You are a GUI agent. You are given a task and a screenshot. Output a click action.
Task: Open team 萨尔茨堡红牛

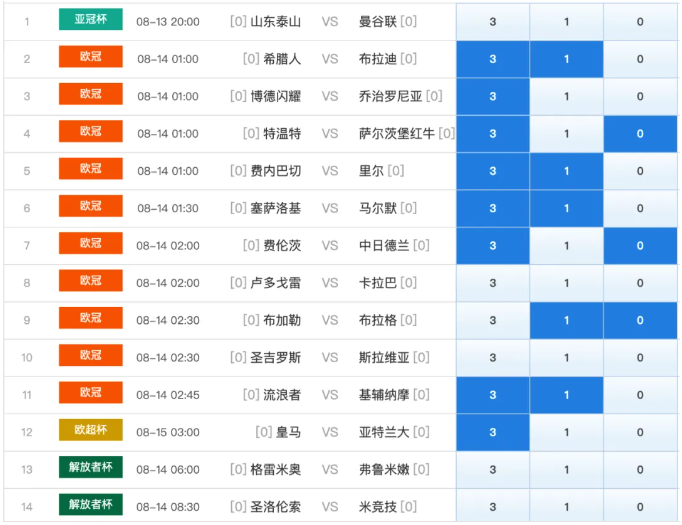click(397, 134)
